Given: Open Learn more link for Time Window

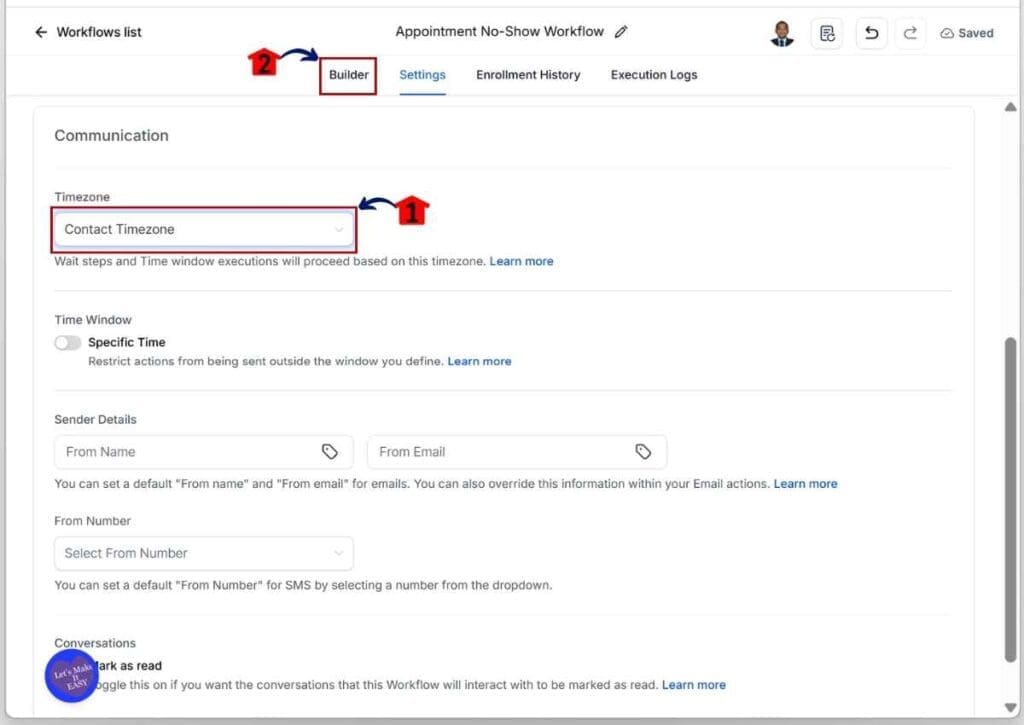Looking at the screenshot, I should coord(479,361).
